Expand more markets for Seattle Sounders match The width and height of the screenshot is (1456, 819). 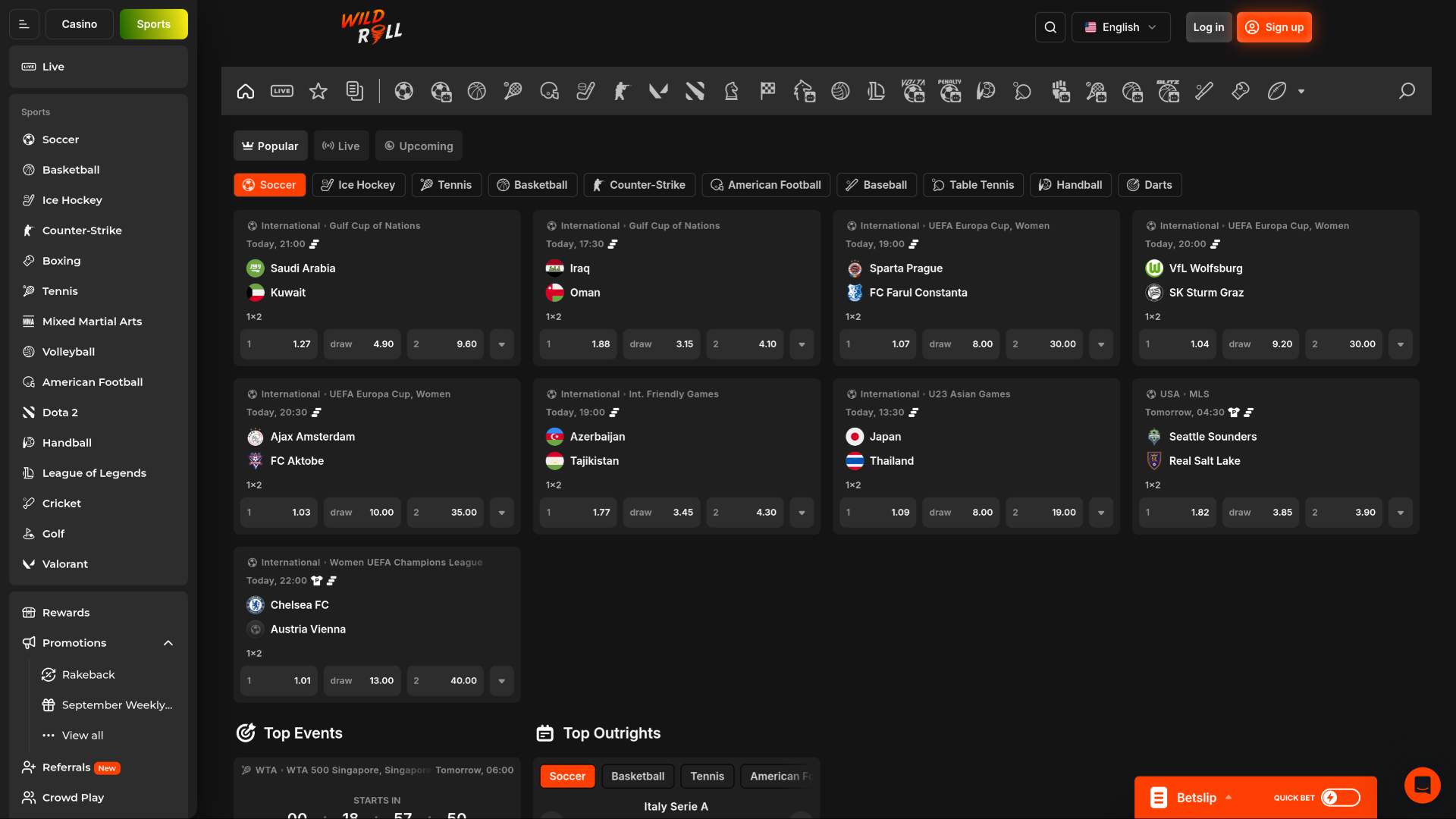[1401, 513]
